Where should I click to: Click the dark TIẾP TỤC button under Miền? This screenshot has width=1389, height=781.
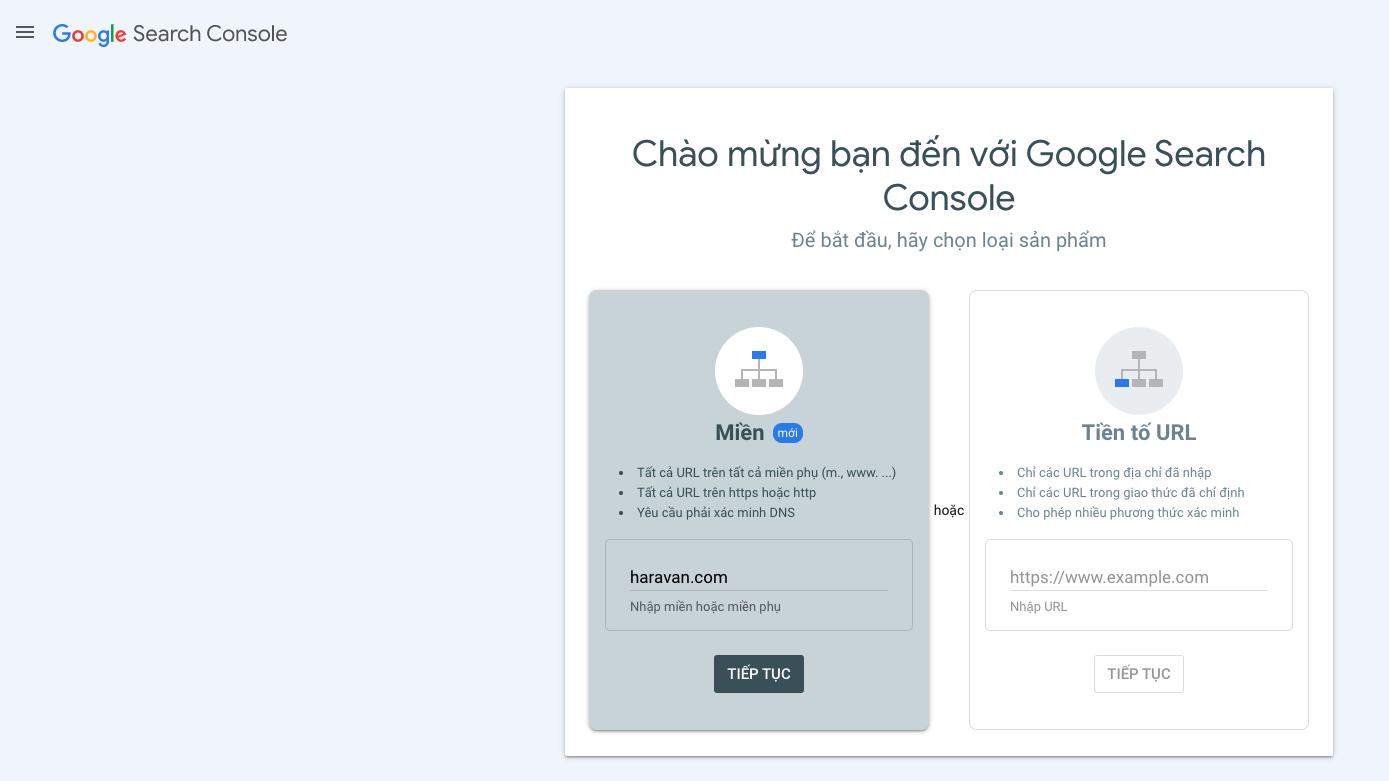coord(759,674)
